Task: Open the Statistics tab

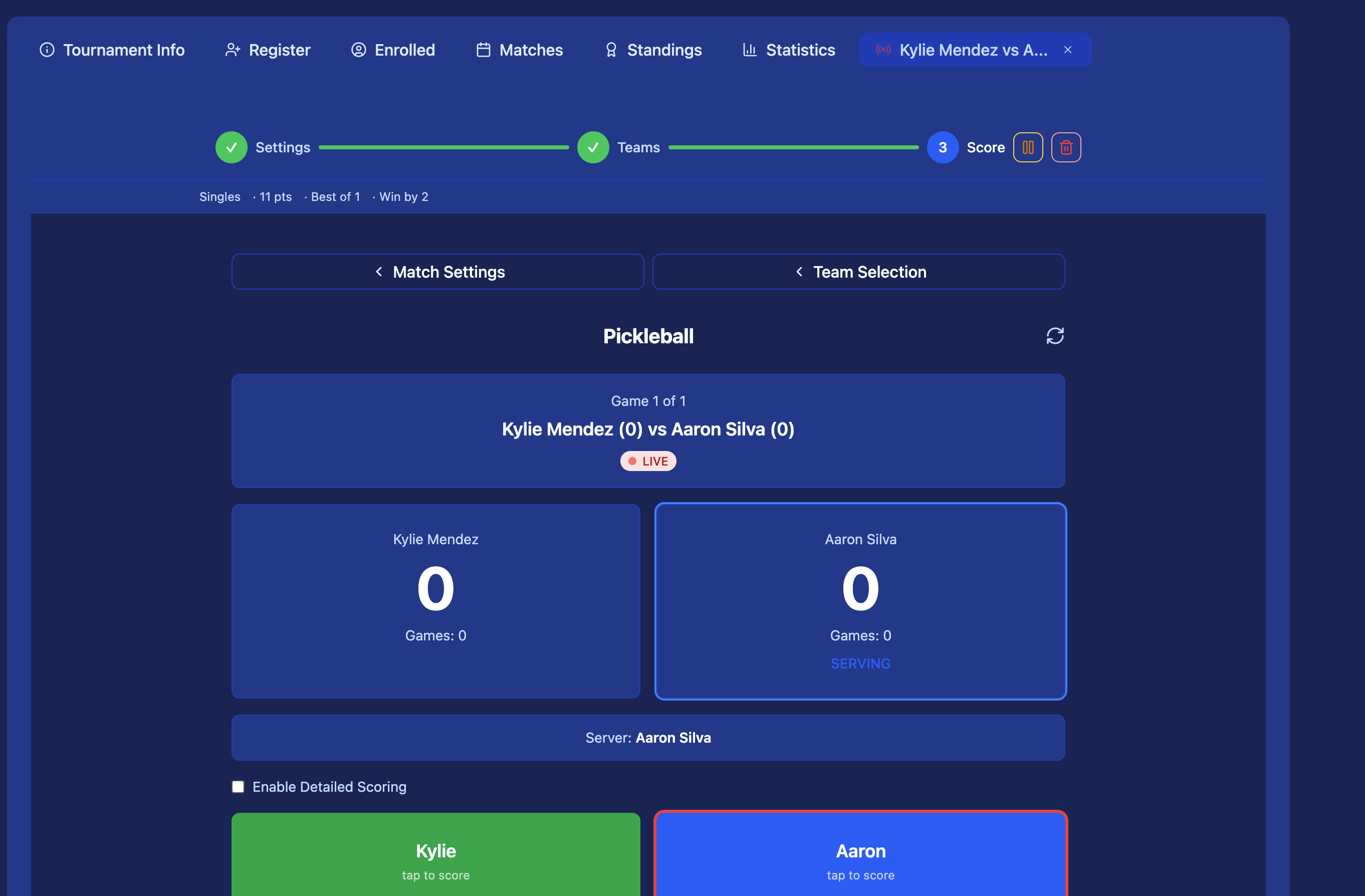Action: (789, 50)
